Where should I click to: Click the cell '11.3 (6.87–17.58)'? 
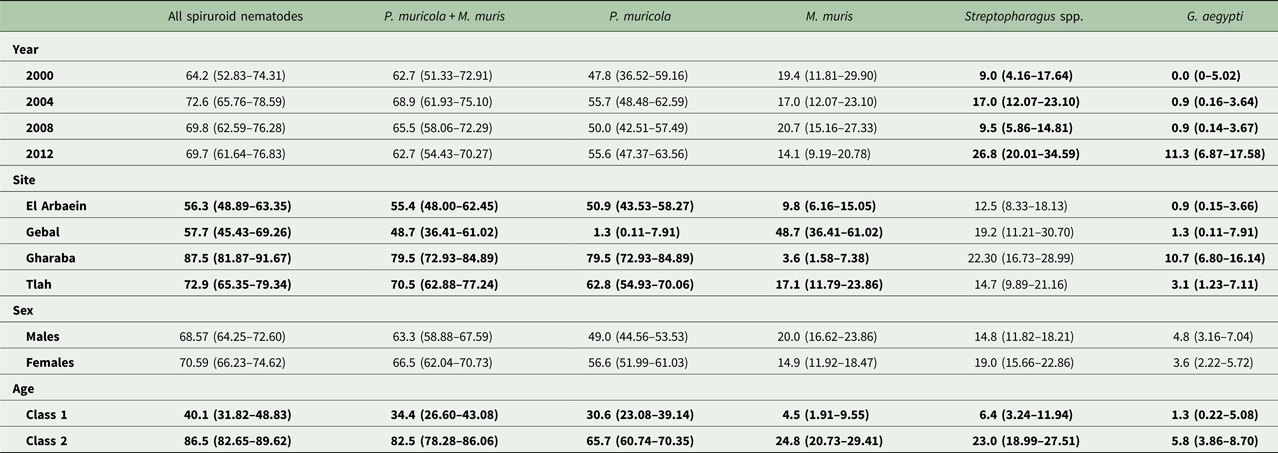click(x=1208, y=153)
